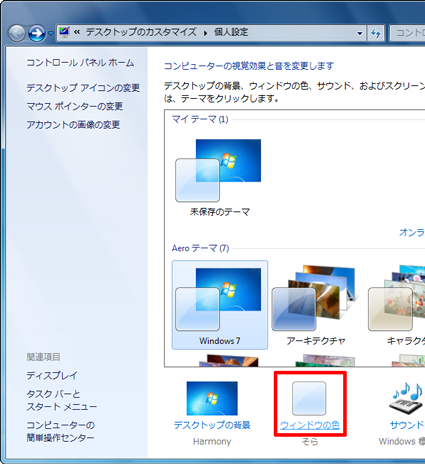Expand the address bar history dropdown
This screenshot has height=464, width=425.
point(359,33)
